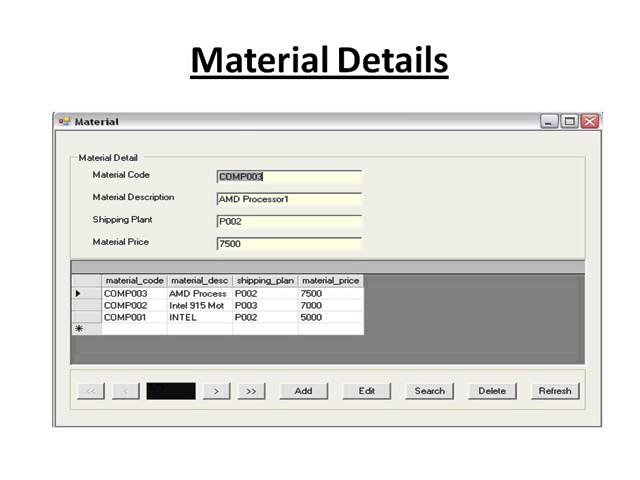The image size is (640, 480).
Task: Click the Material Description input field
Action: click(289, 199)
